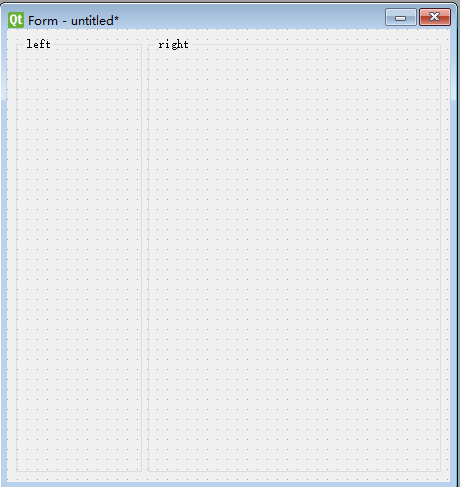Select the "right" group box title
This screenshot has width=460, height=487.
click(x=173, y=44)
